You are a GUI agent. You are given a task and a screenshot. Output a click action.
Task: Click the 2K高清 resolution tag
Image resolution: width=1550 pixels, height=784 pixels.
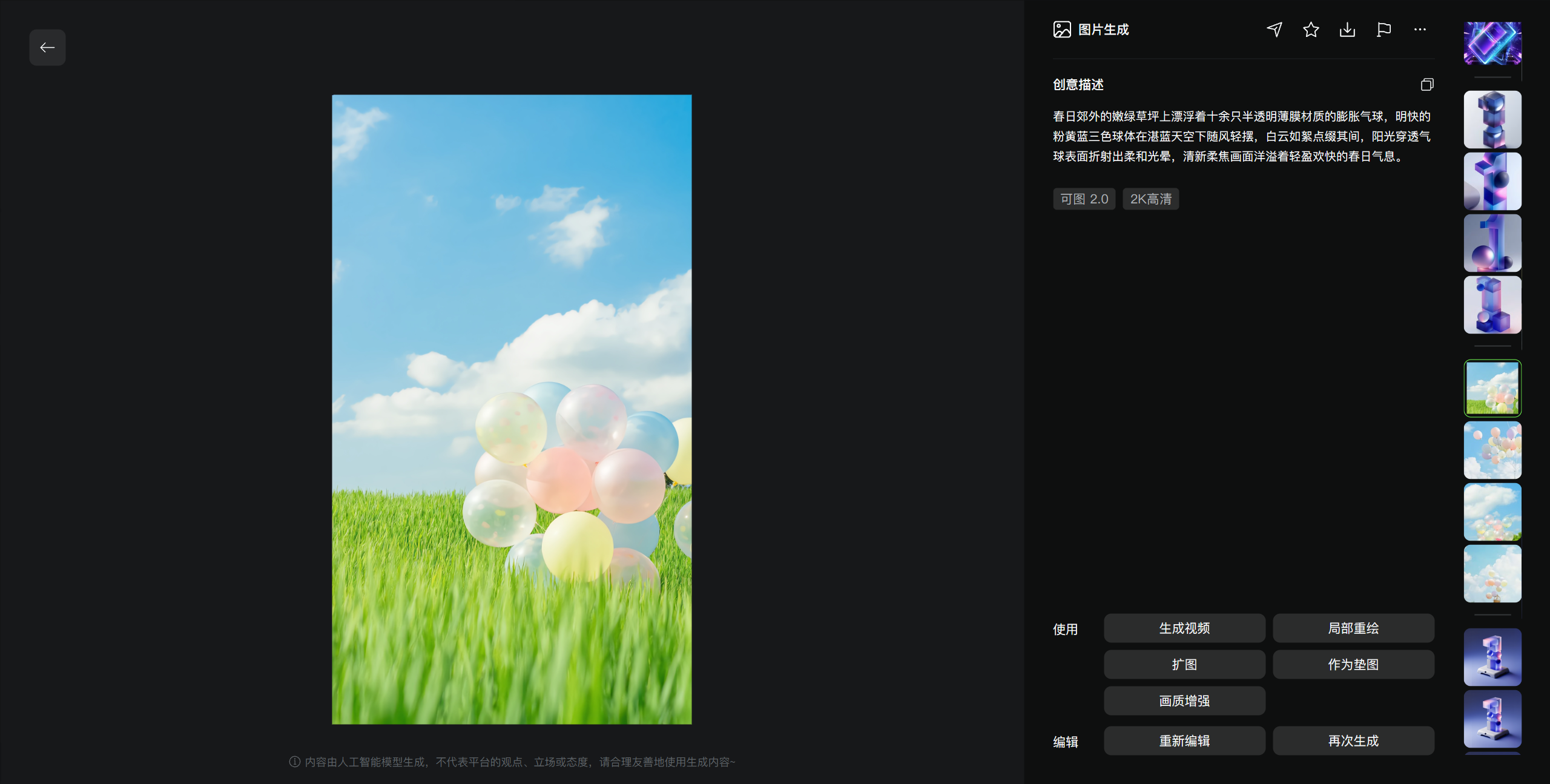[x=1151, y=199]
